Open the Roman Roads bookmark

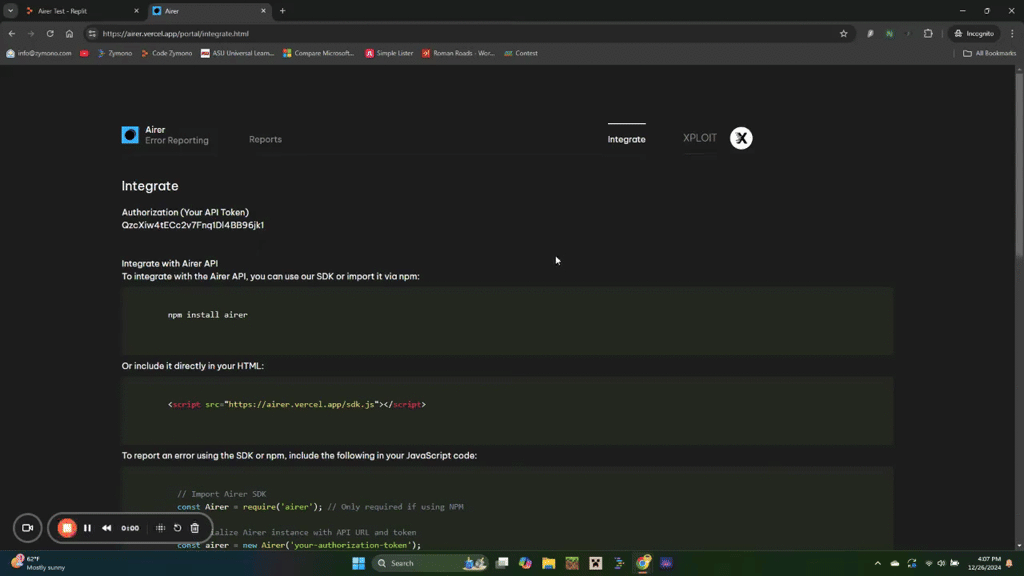pyautogui.click(x=458, y=53)
